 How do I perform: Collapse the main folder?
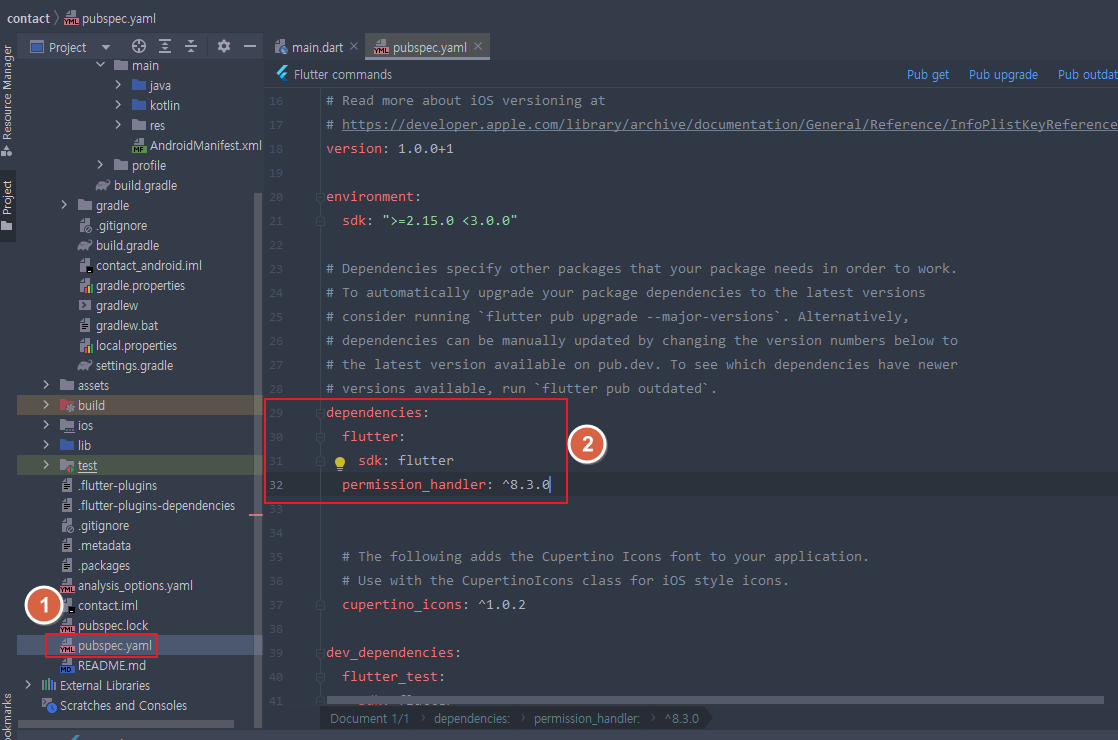click(x=101, y=65)
